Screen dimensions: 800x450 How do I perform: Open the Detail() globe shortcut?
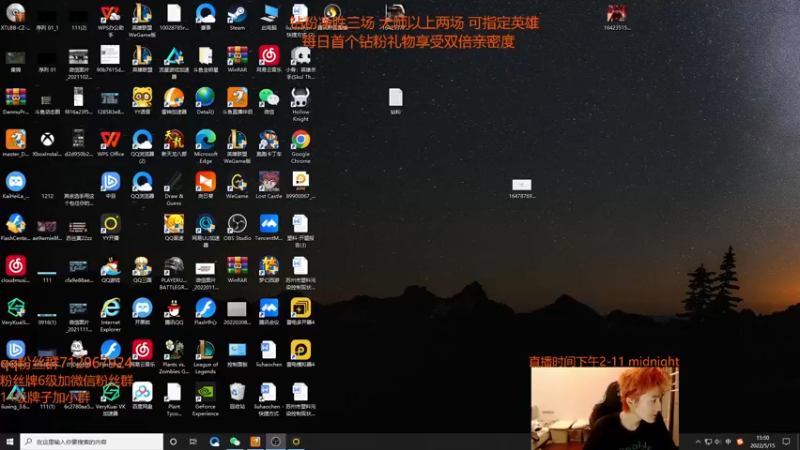pyautogui.click(x=206, y=101)
